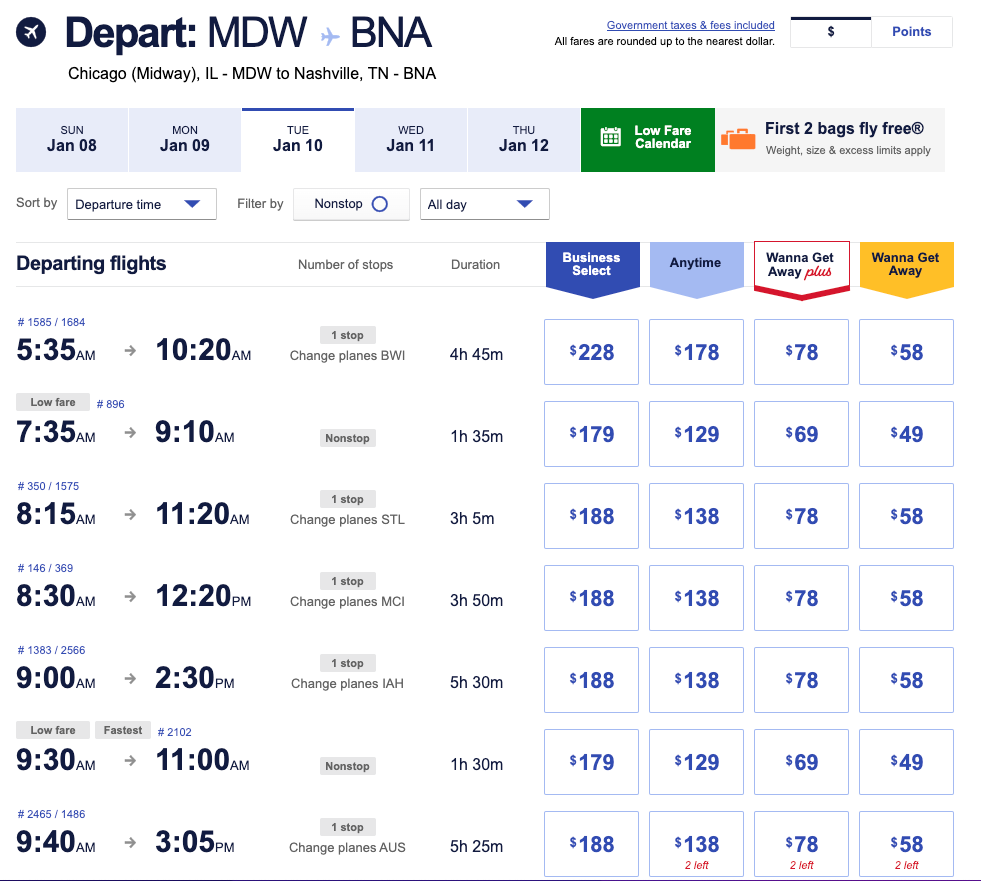Click the arrow icon in the 5:35AM flight row
981x881 pixels.
(130, 352)
